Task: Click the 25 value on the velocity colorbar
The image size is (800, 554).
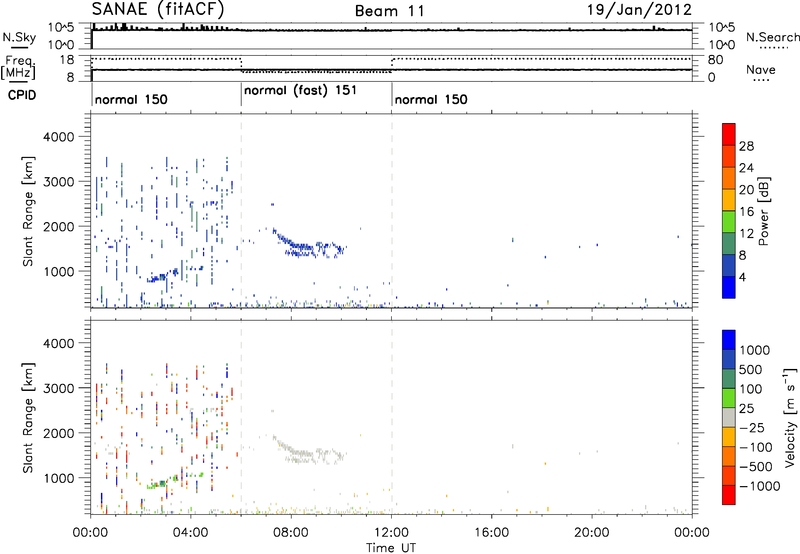Action: click(747, 409)
